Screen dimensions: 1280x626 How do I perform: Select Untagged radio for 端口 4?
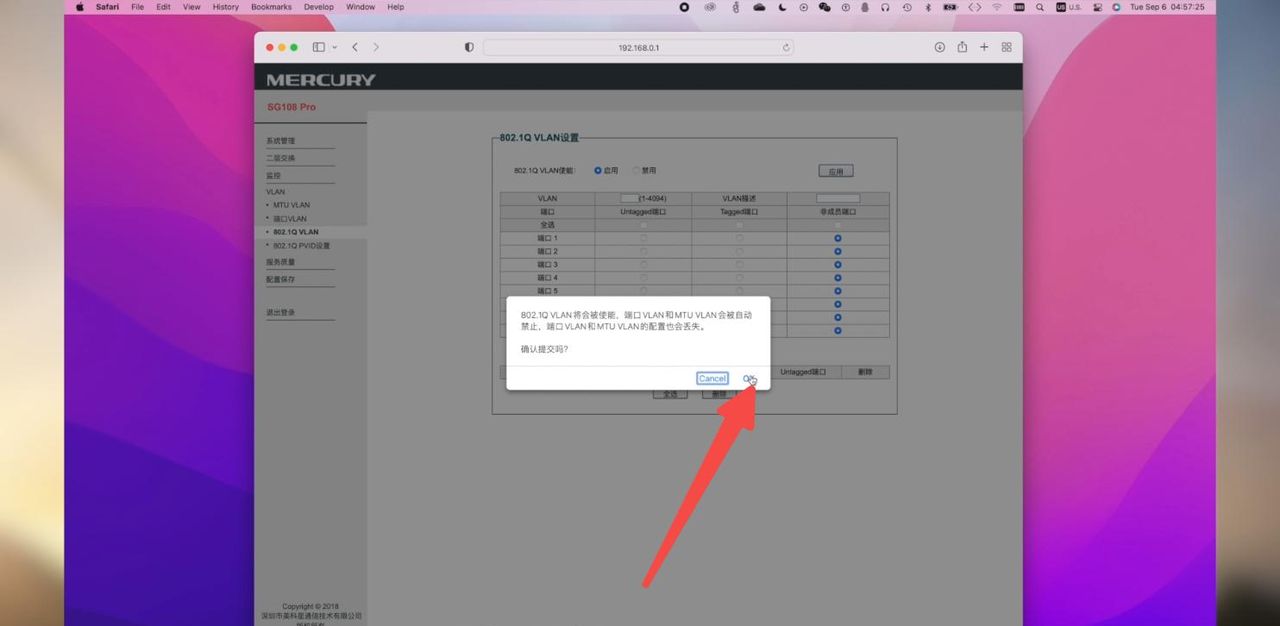[x=643, y=277]
